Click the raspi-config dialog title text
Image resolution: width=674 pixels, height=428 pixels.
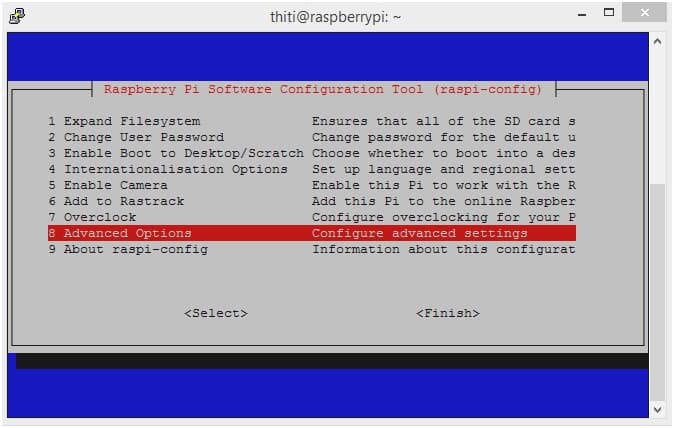coord(323,89)
